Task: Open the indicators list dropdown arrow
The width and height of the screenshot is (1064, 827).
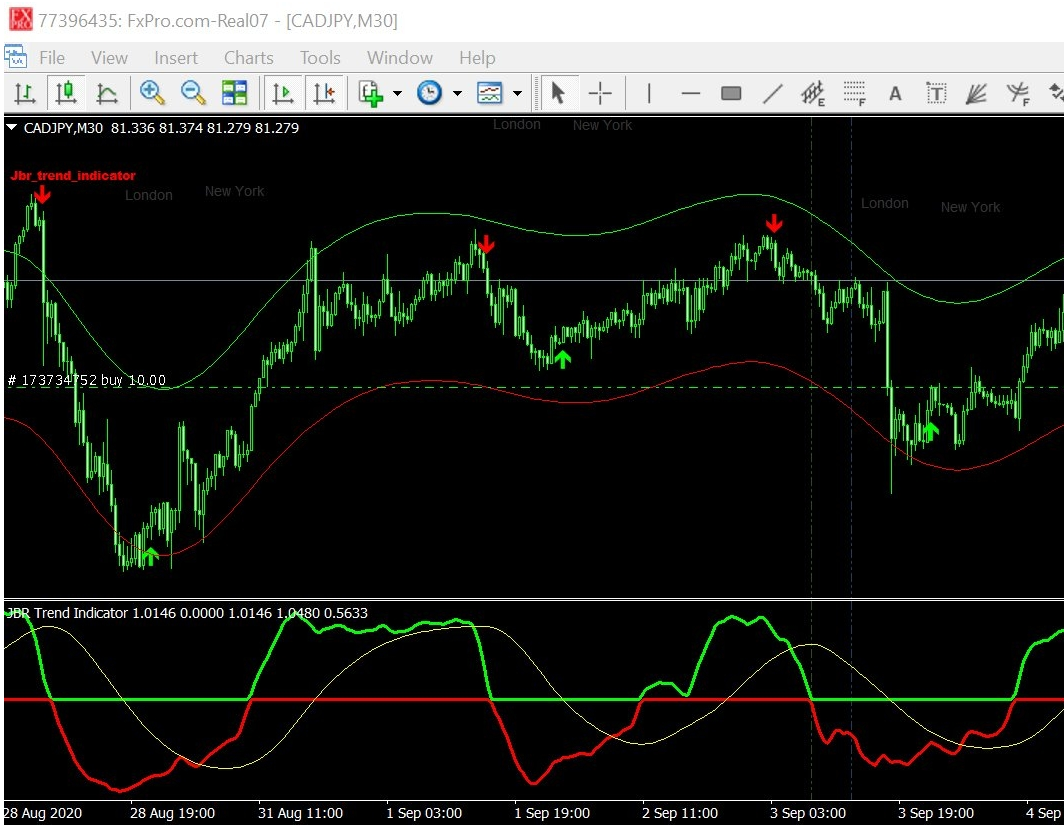Action: click(x=397, y=94)
